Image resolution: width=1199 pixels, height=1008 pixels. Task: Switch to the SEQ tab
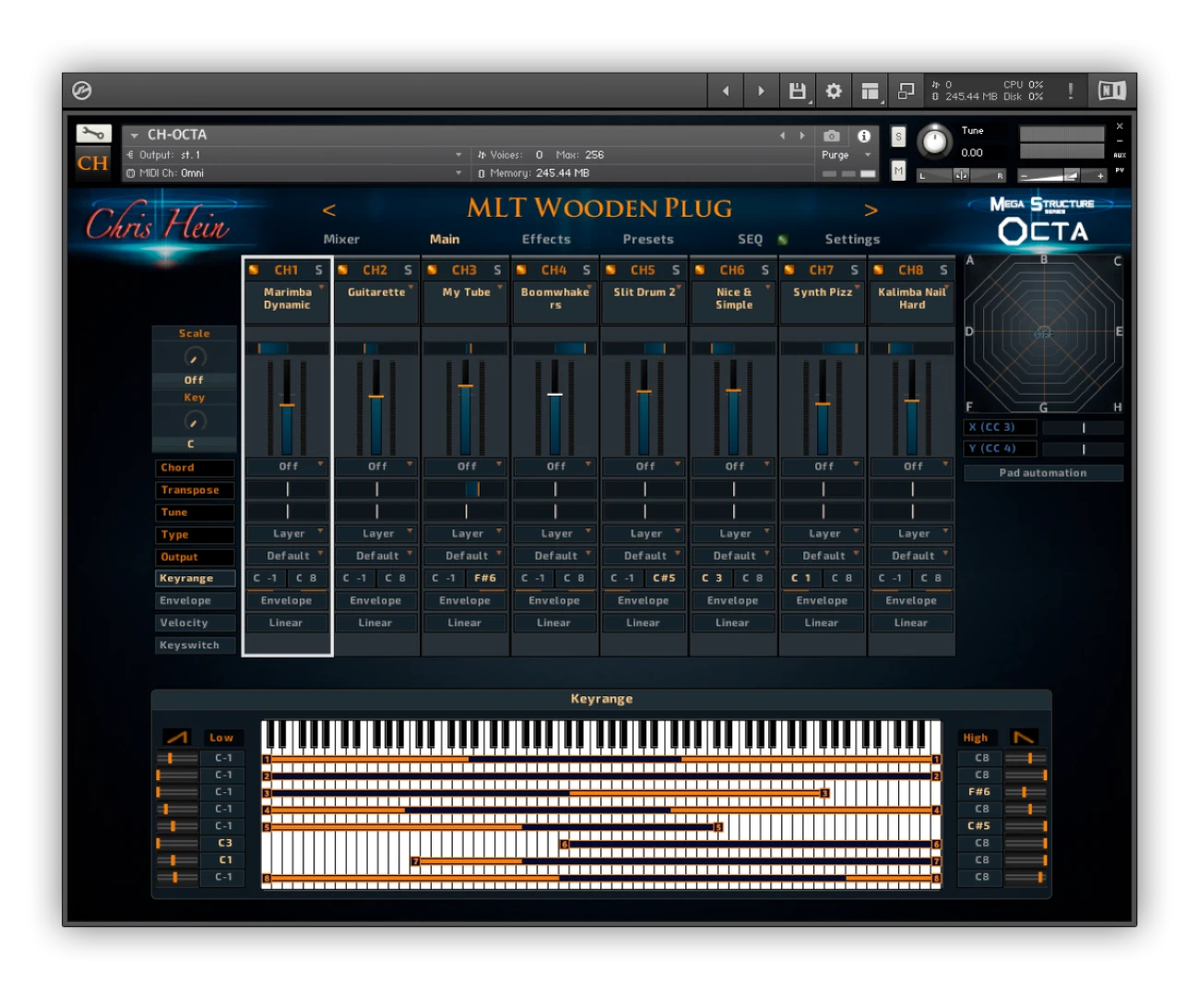(x=750, y=240)
